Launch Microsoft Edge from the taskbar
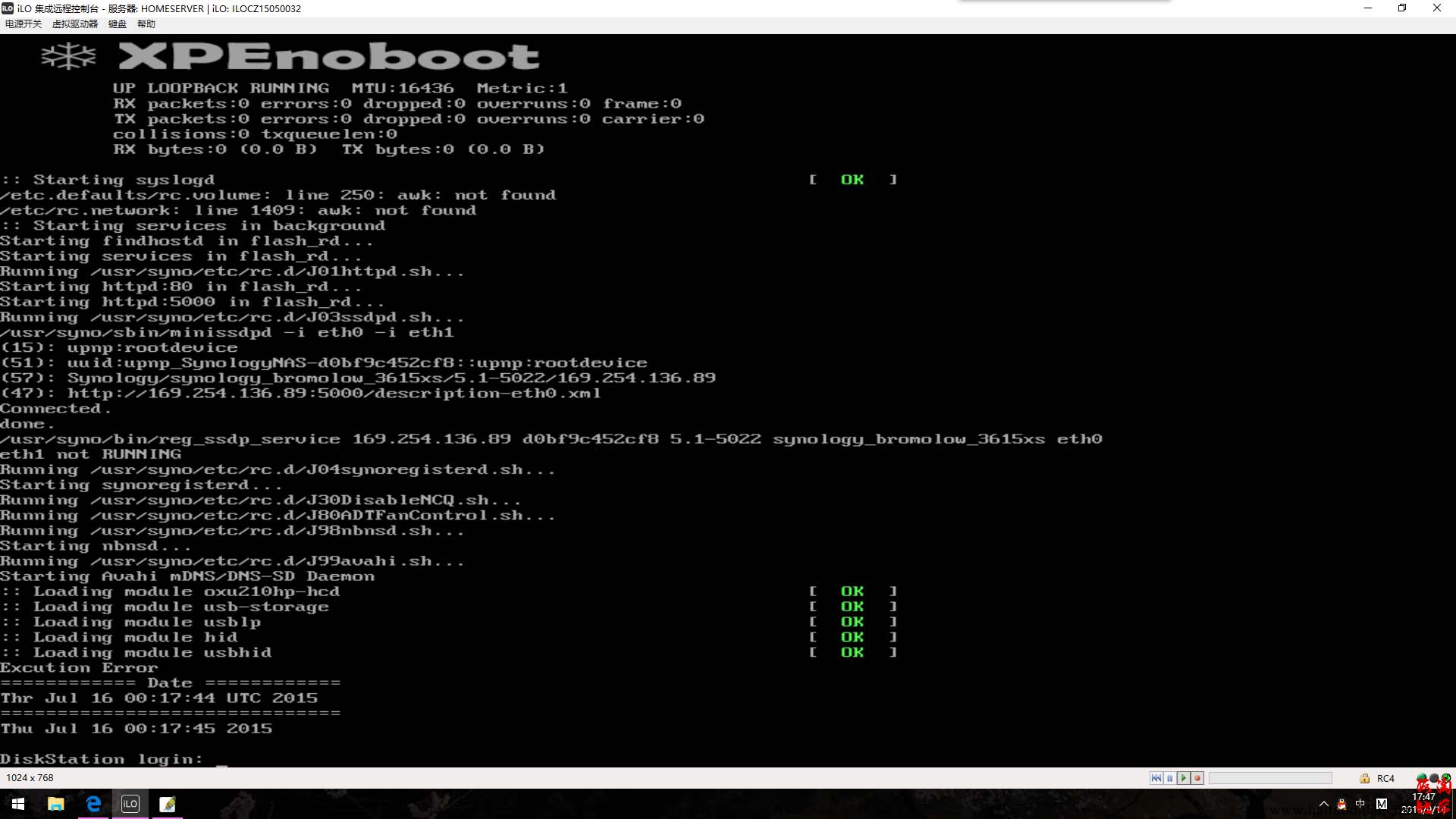The width and height of the screenshot is (1456, 819). [x=93, y=804]
